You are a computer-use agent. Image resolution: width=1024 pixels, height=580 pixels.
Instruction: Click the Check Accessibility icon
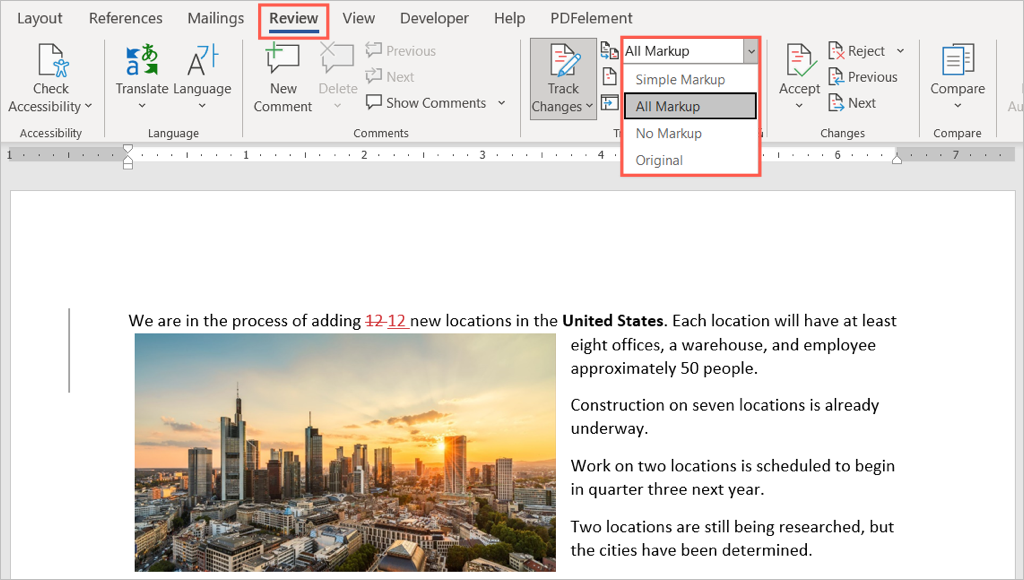pyautogui.click(x=50, y=62)
